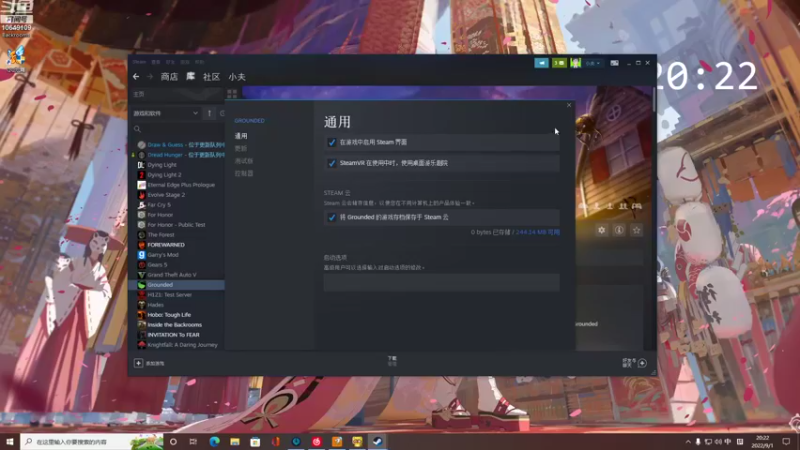
Task: Toggle enable Steam overlay in-game checkbox
Action: (332, 142)
